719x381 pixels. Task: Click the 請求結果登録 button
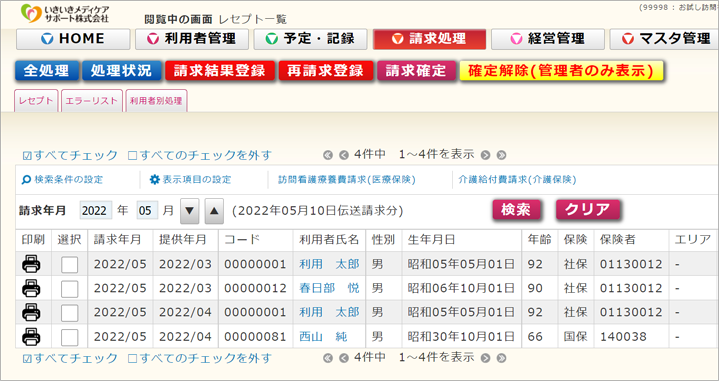tap(220, 71)
